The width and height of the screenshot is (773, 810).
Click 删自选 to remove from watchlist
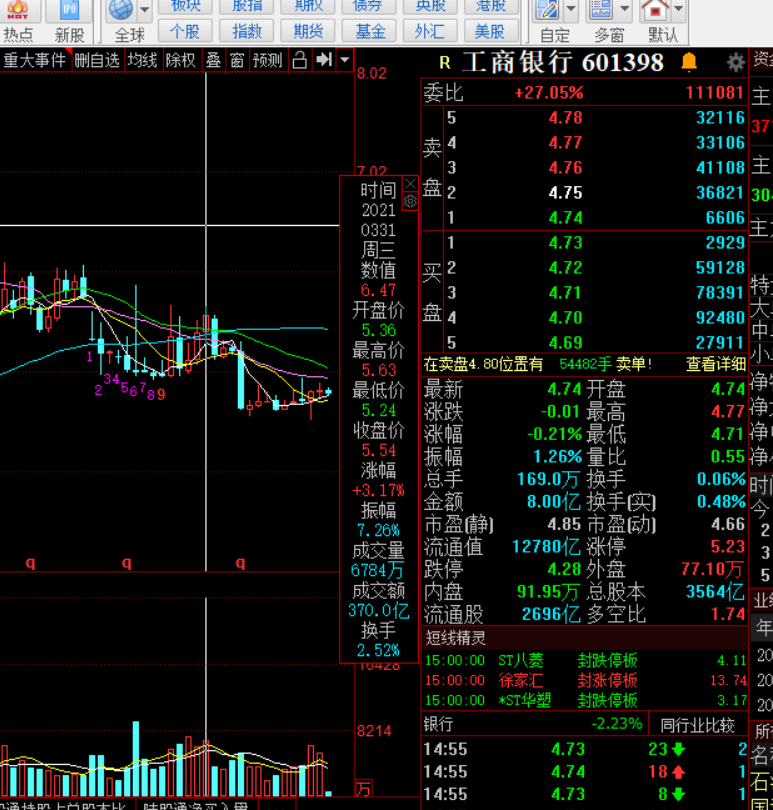pos(97,60)
